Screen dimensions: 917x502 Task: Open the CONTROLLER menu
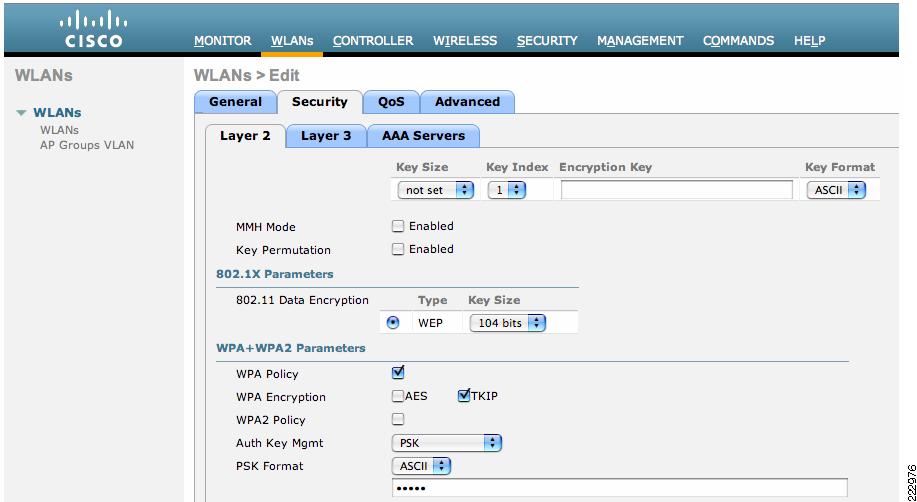373,41
